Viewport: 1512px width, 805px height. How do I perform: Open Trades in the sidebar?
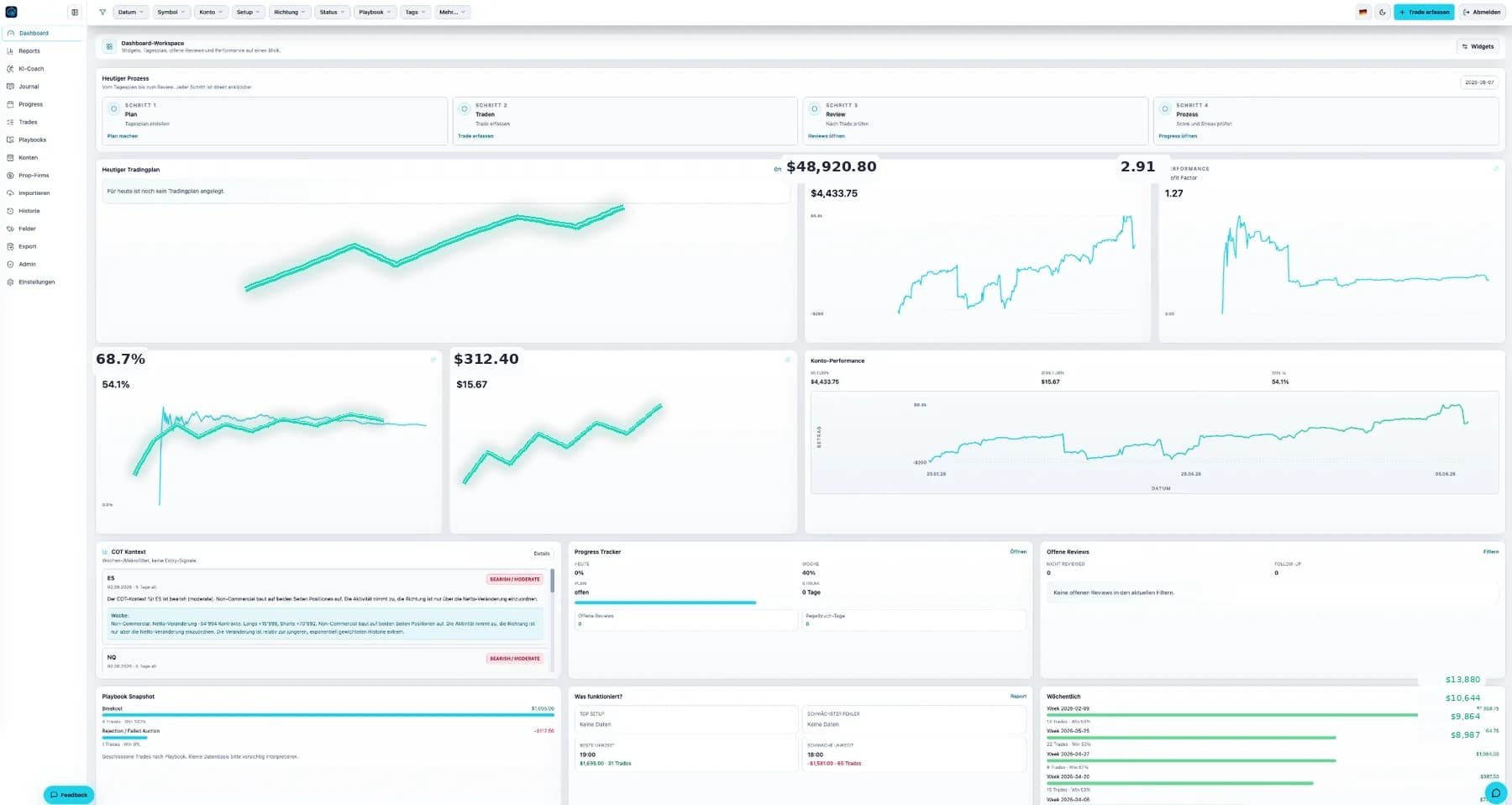(x=42, y=122)
